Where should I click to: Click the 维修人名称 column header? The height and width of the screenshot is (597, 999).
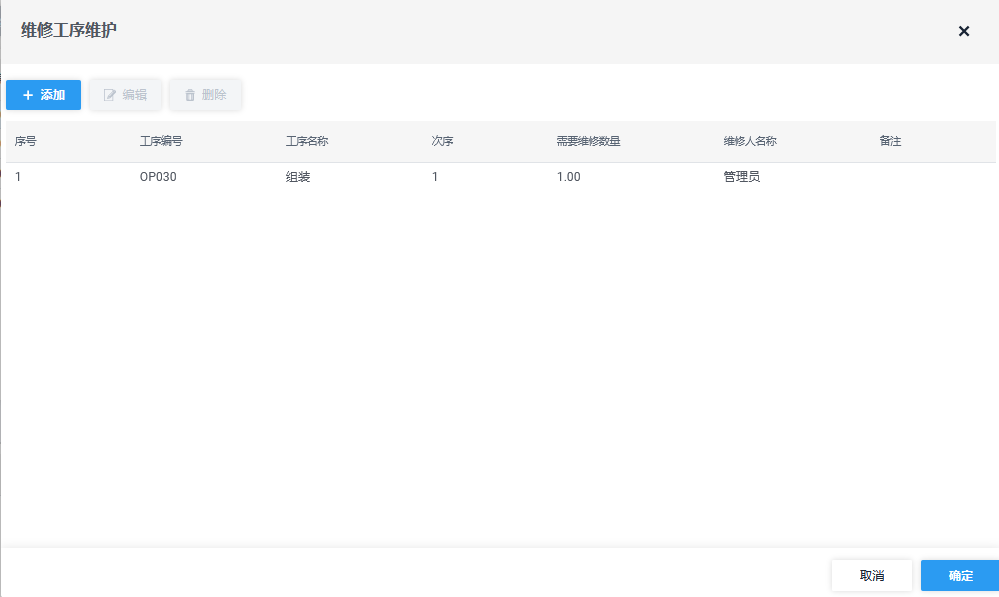click(750, 141)
